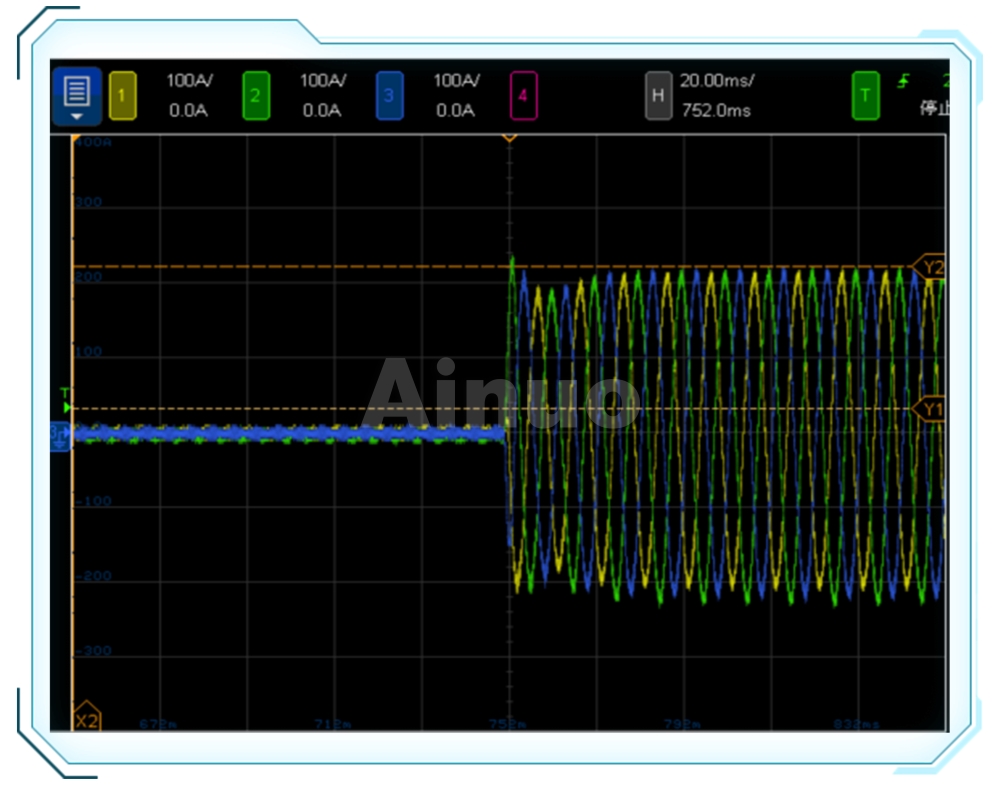This screenshot has width=1000, height=786.
Task: Click the 20.00ms/ timebase value
Action: (x=717, y=80)
